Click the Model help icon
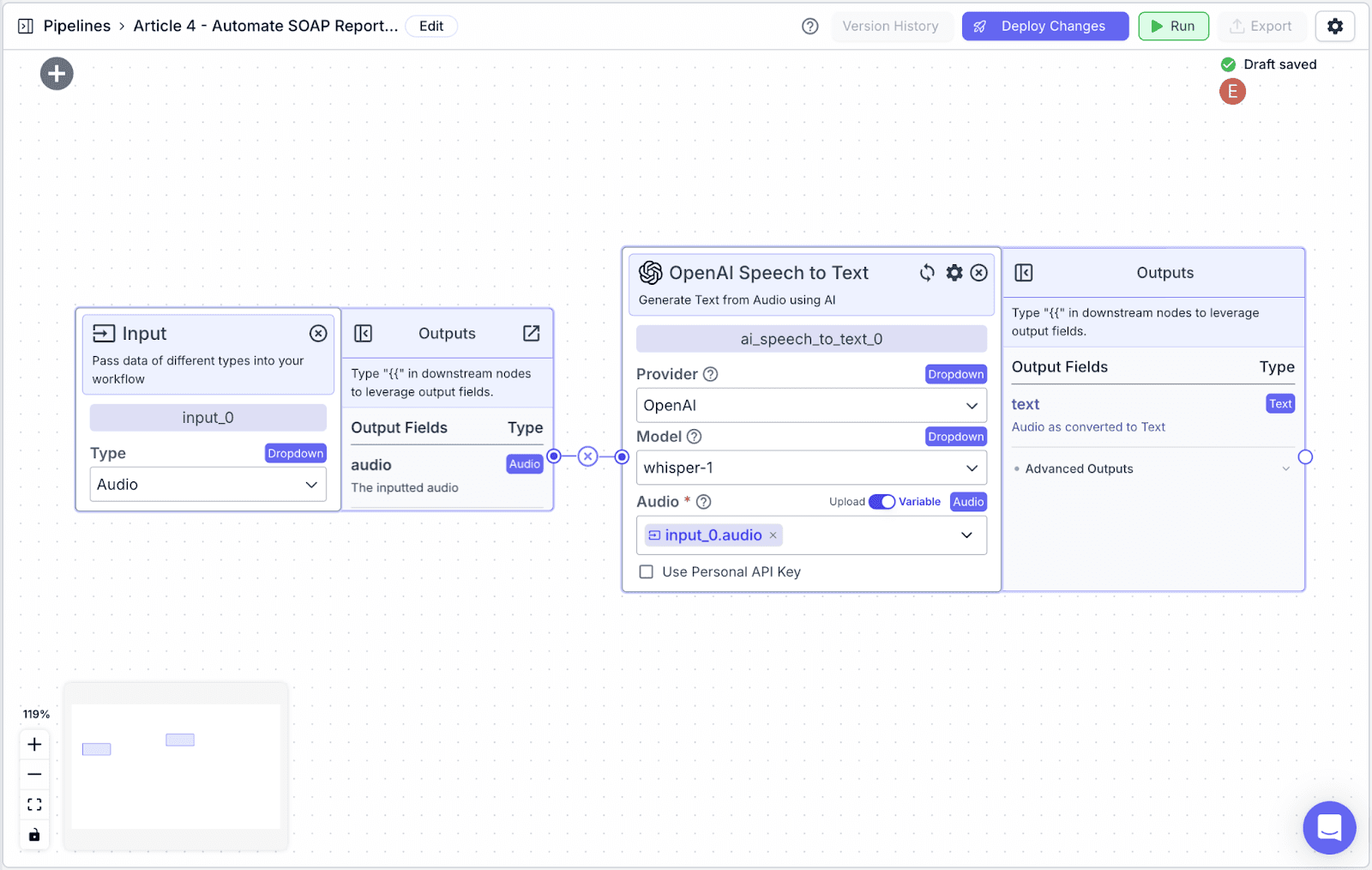Viewport: 1372px width, 870px height. [694, 437]
